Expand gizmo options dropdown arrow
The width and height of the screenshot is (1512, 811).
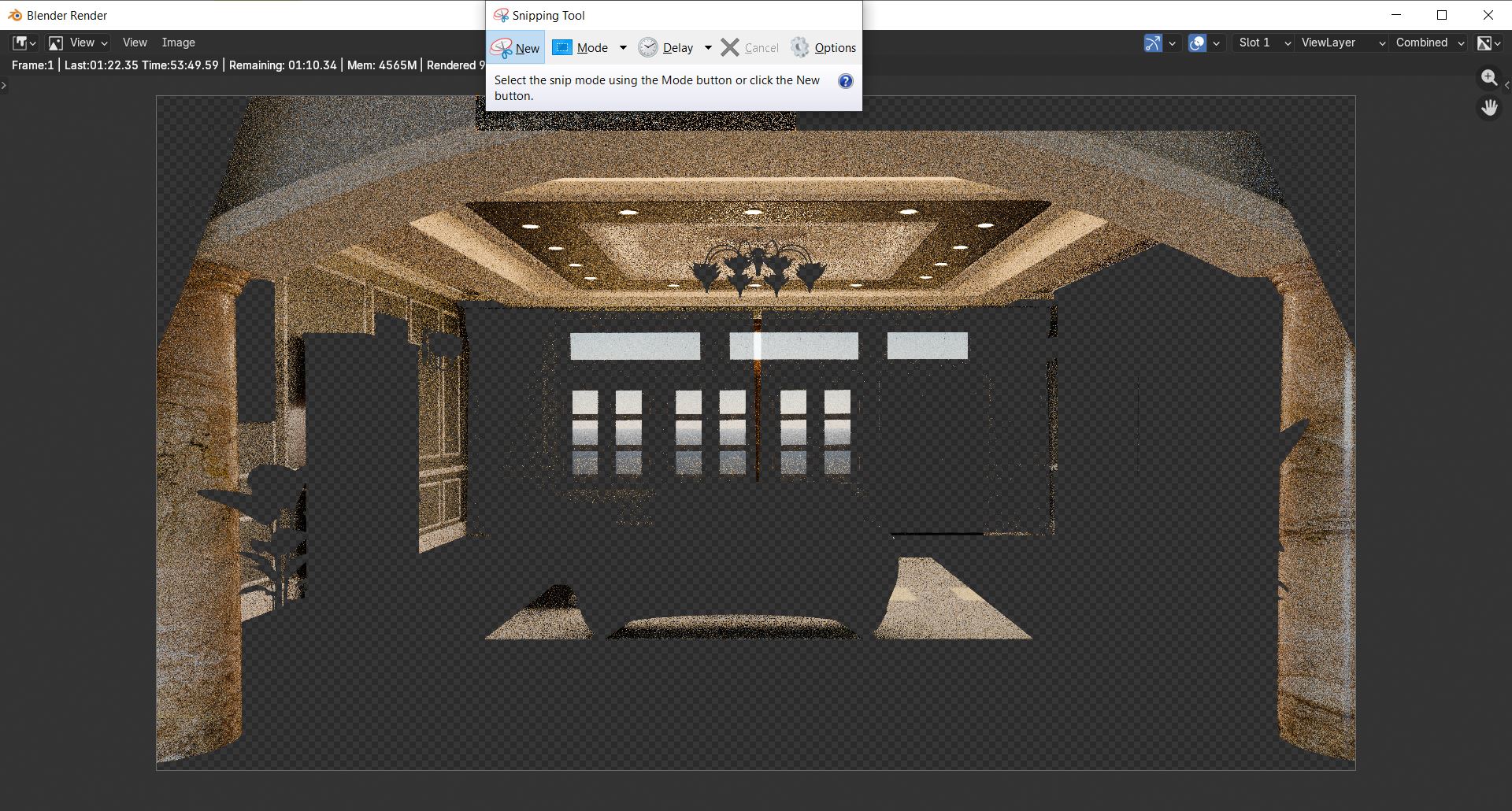point(1172,43)
